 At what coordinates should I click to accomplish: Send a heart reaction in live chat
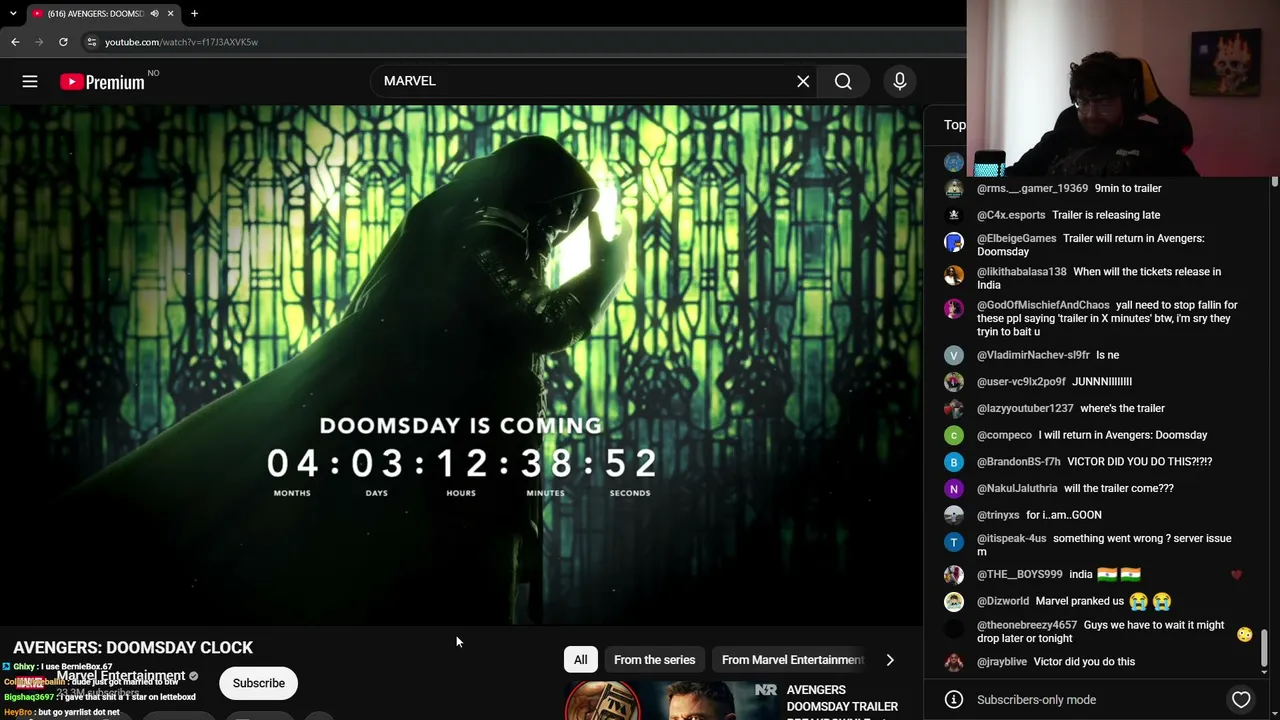pyautogui.click(x=1241, y=700)
